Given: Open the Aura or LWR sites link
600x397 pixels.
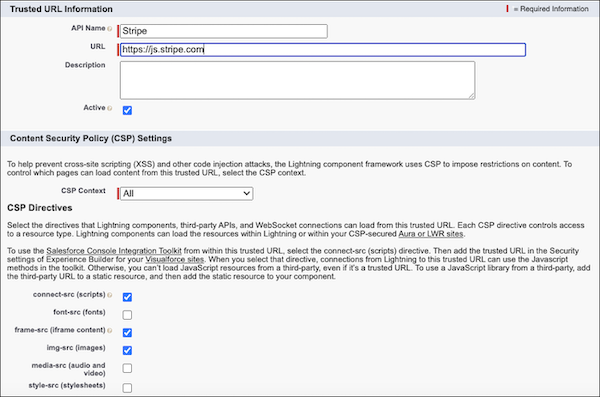Looking at the screenshot, I should pyautogui.click(x=431, y=234).
